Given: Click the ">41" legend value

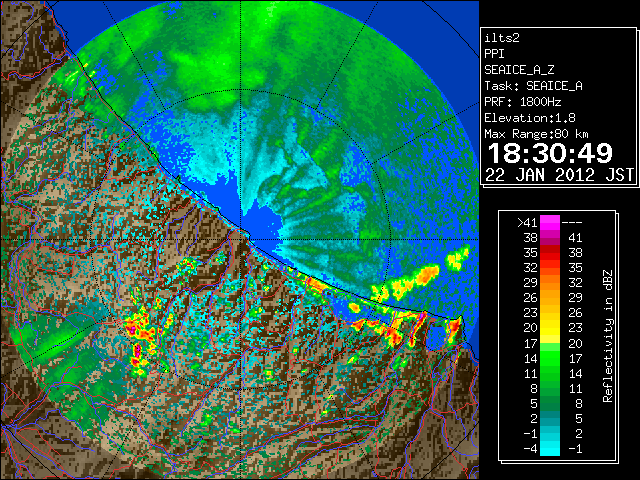Looking at the screenshot, I should point(527,223).
